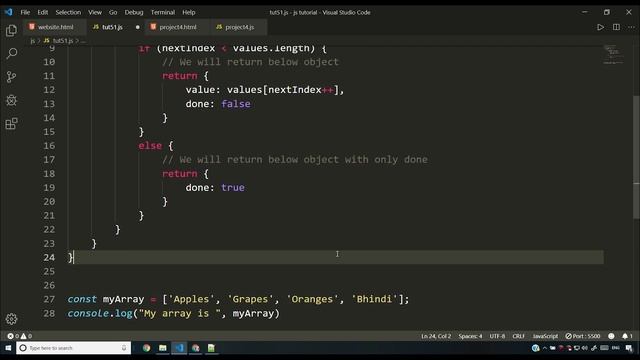The image size is (640, 360).
Task: Open the Manage gear in activity bar
Action: point(11,319)
